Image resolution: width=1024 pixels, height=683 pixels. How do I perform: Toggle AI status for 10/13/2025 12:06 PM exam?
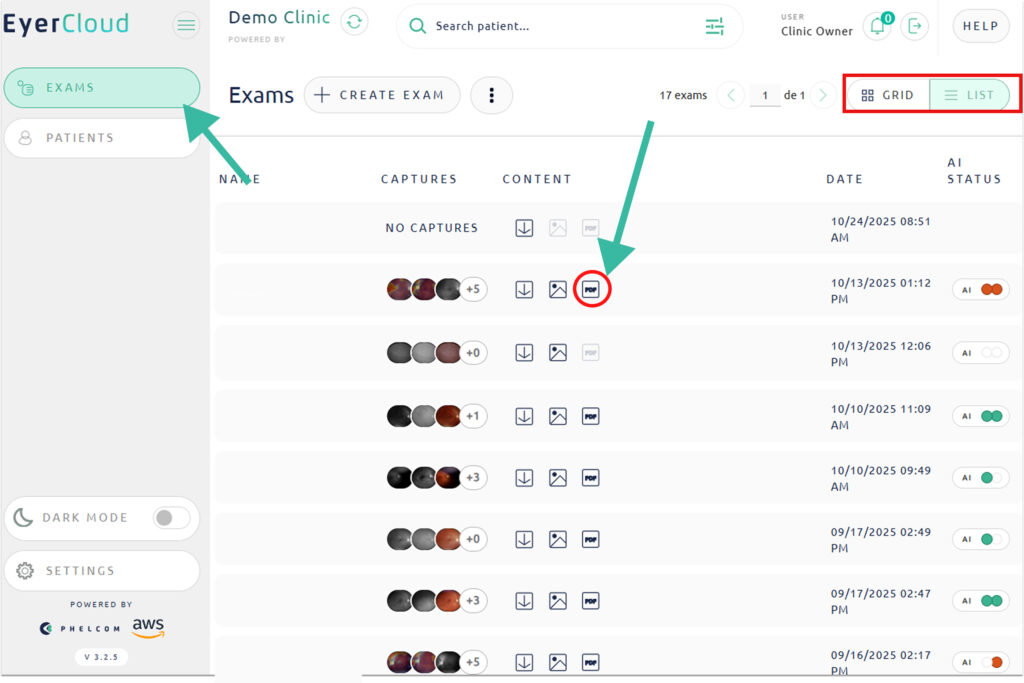point(980,353)
